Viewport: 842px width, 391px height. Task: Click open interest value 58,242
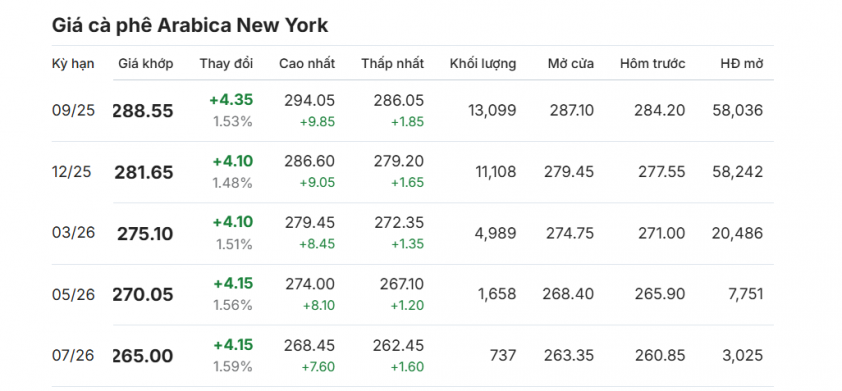pos(738,171)
